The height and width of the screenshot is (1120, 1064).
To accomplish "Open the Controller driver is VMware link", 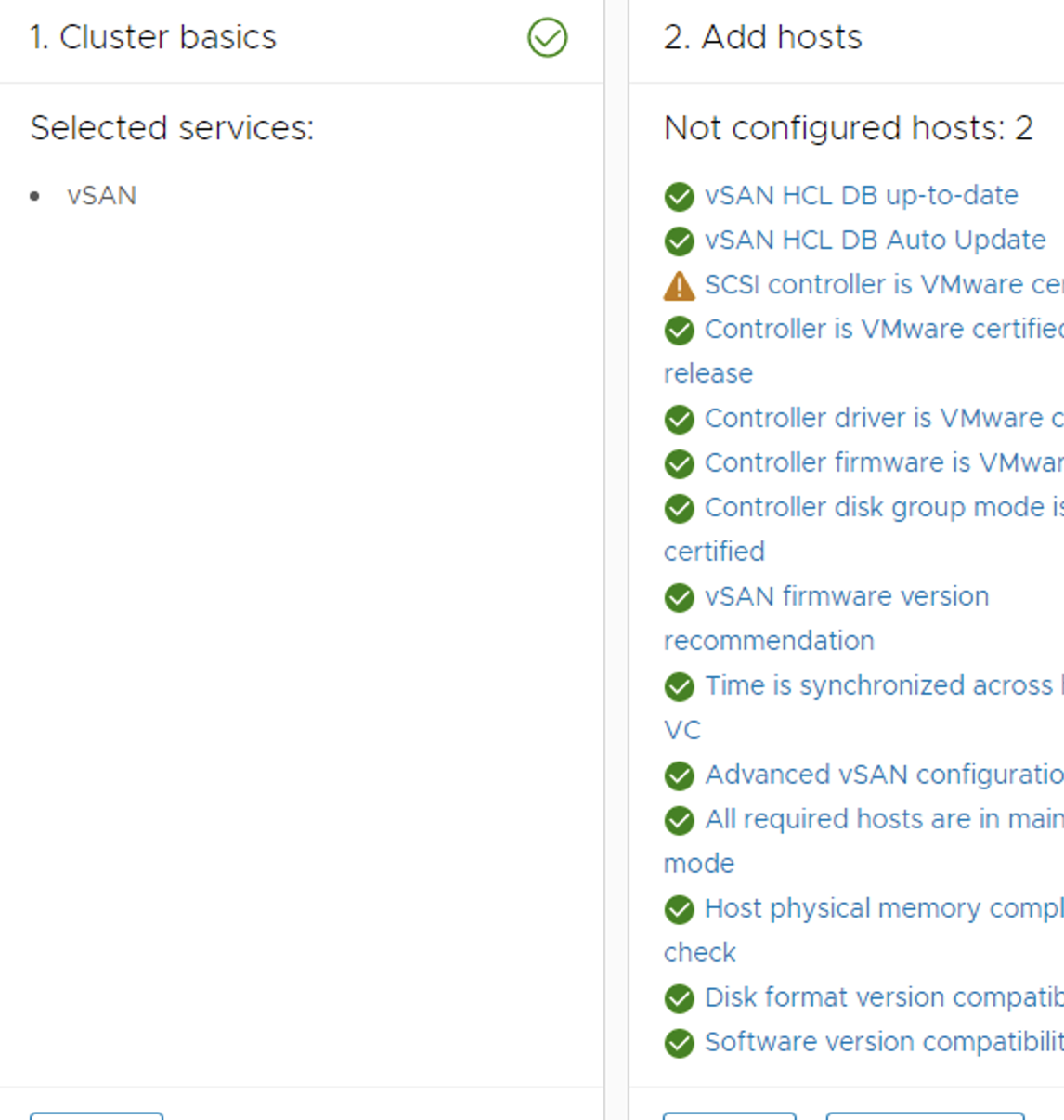I will coord(884,418).
